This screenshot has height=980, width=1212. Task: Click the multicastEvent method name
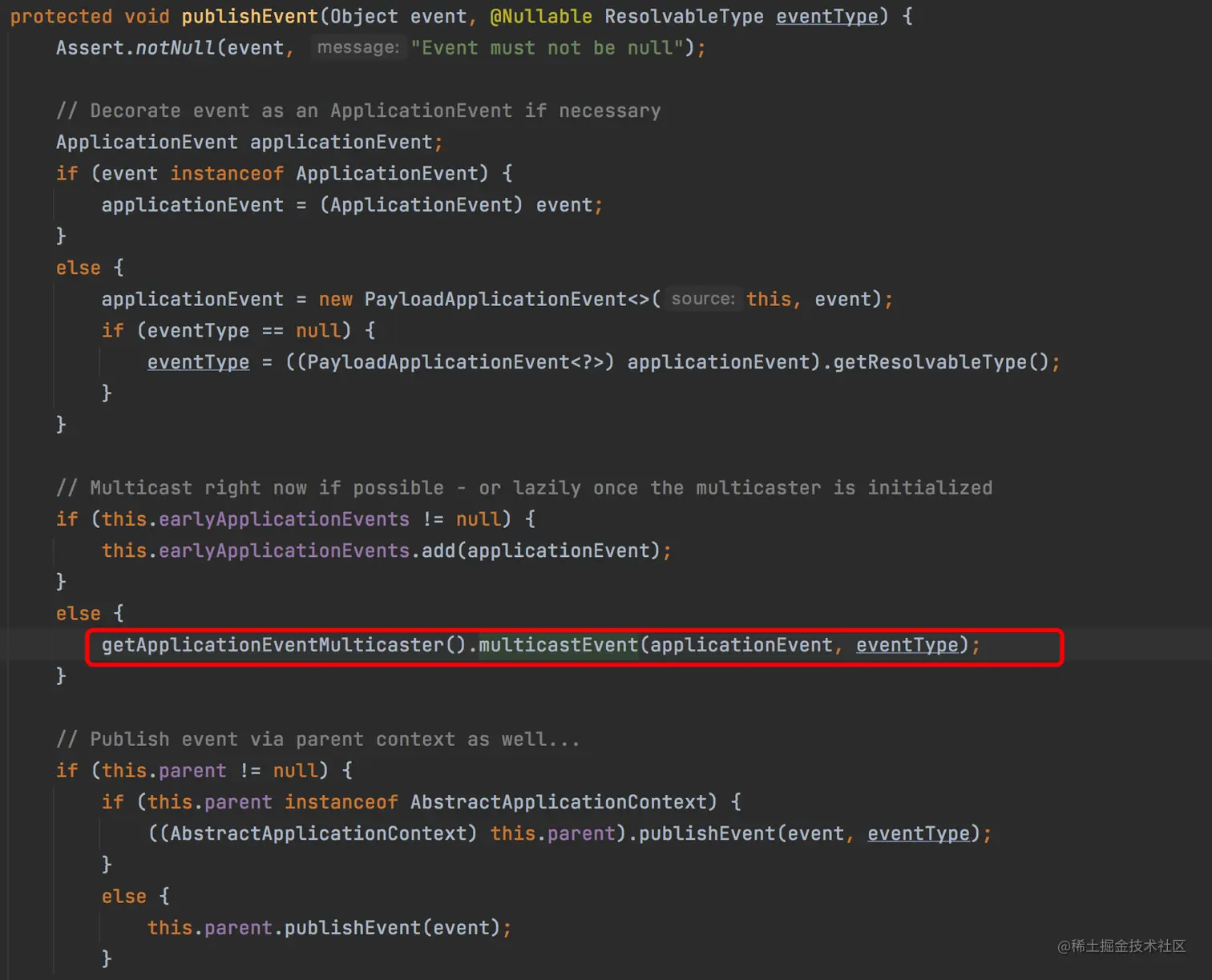[558, 645]
